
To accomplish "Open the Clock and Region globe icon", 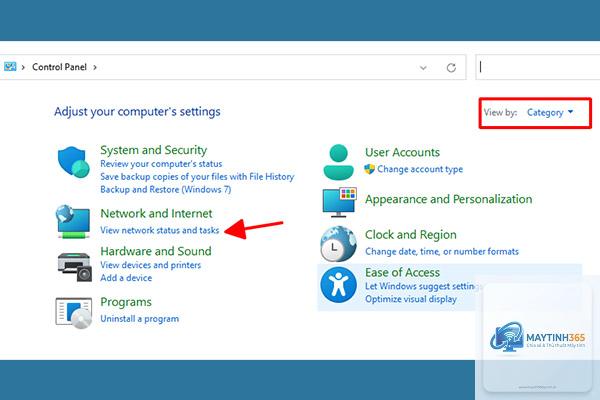I will click(338, 244).
